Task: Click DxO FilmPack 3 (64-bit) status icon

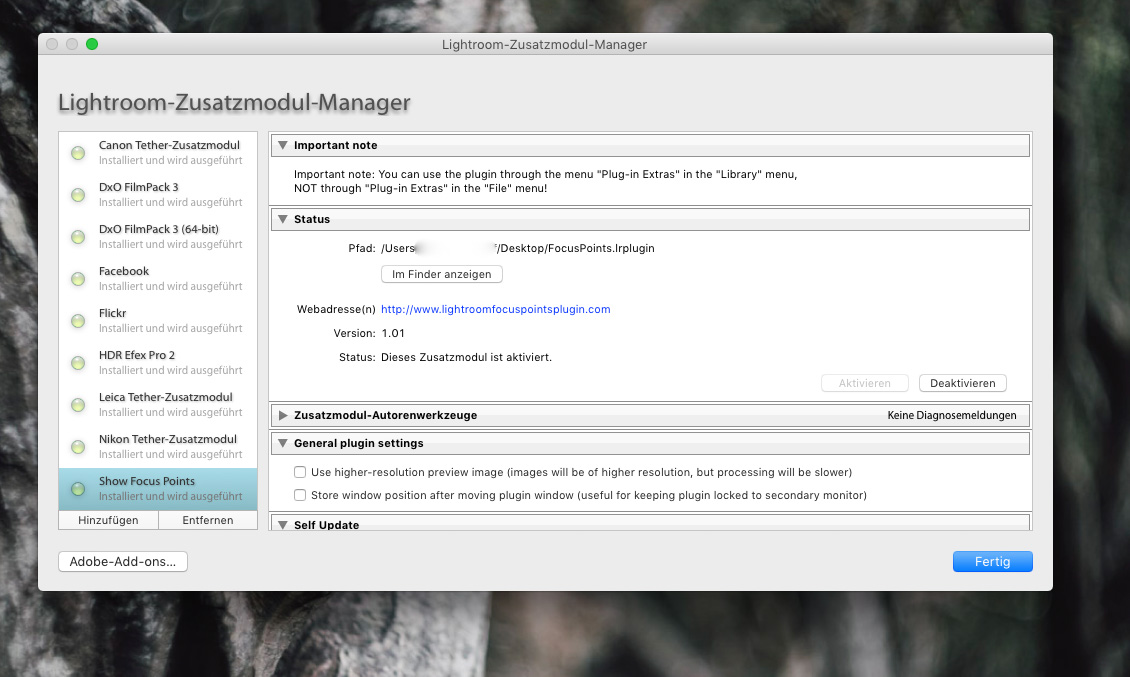Action: [78, 237]
